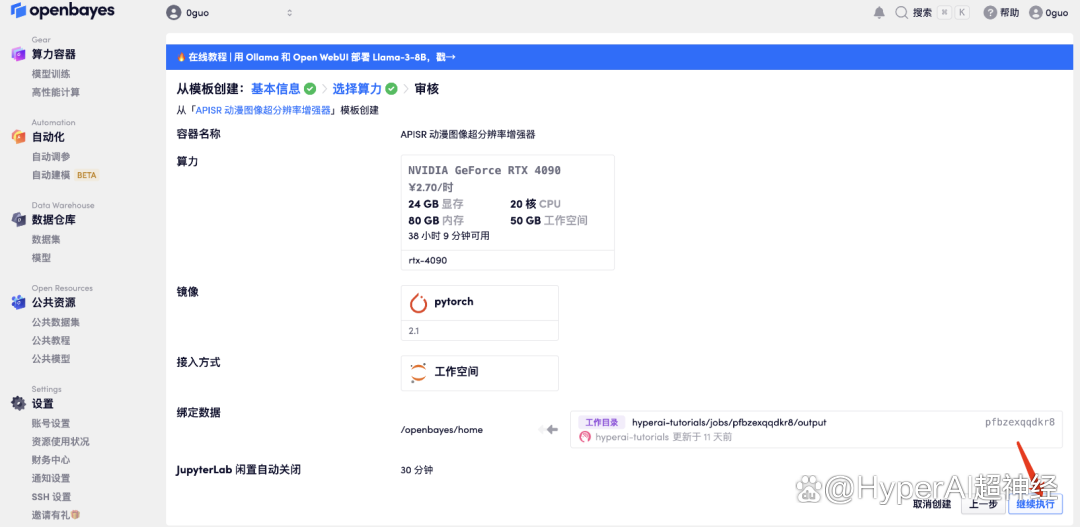Click the NVIDIA GeForce RTX 4090 card

pyautogui.click(x=508, y=212)
